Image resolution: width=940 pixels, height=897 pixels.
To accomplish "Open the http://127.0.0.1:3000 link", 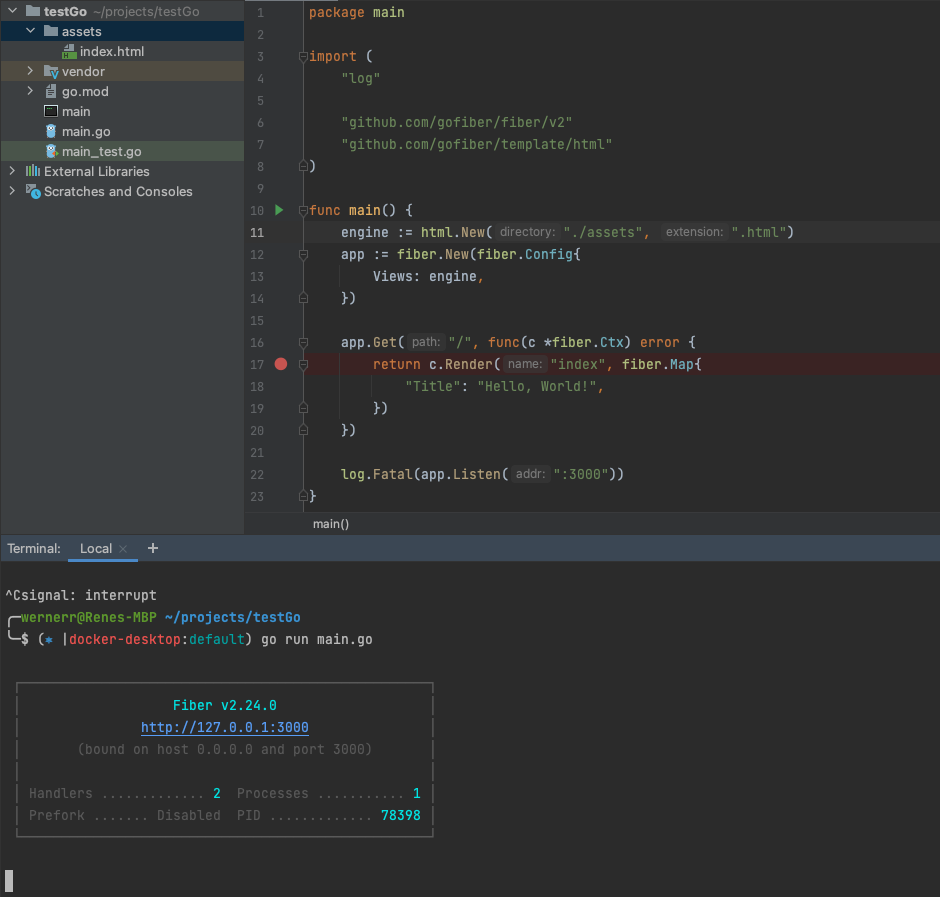I will (224, 727).
